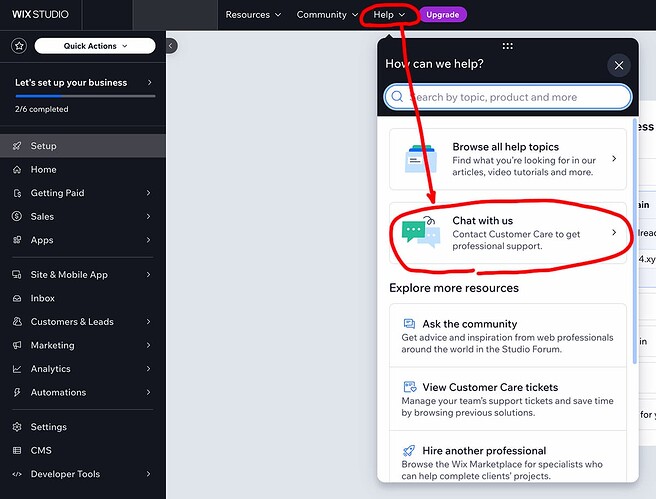Click the Browse all help topics arrow
Screen dimensions: 656x499
(x=614, y=159)
